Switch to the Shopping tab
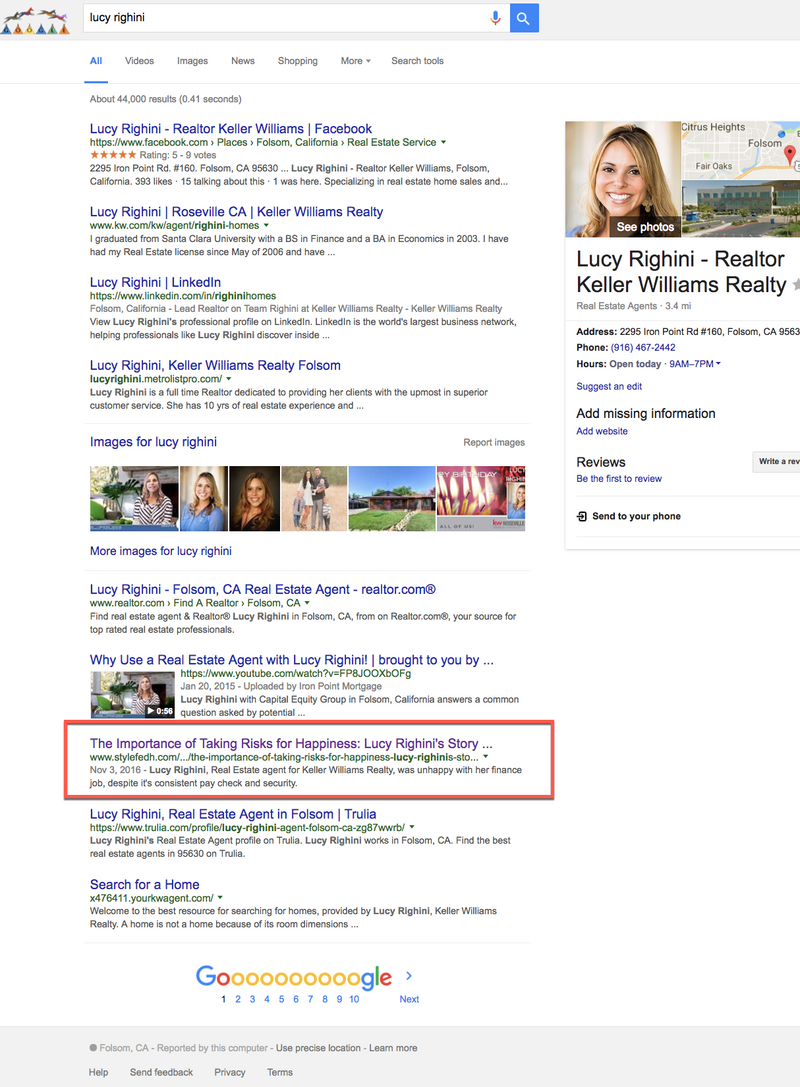Screen dimensions: 800x1087 click(x=297, y=61)
